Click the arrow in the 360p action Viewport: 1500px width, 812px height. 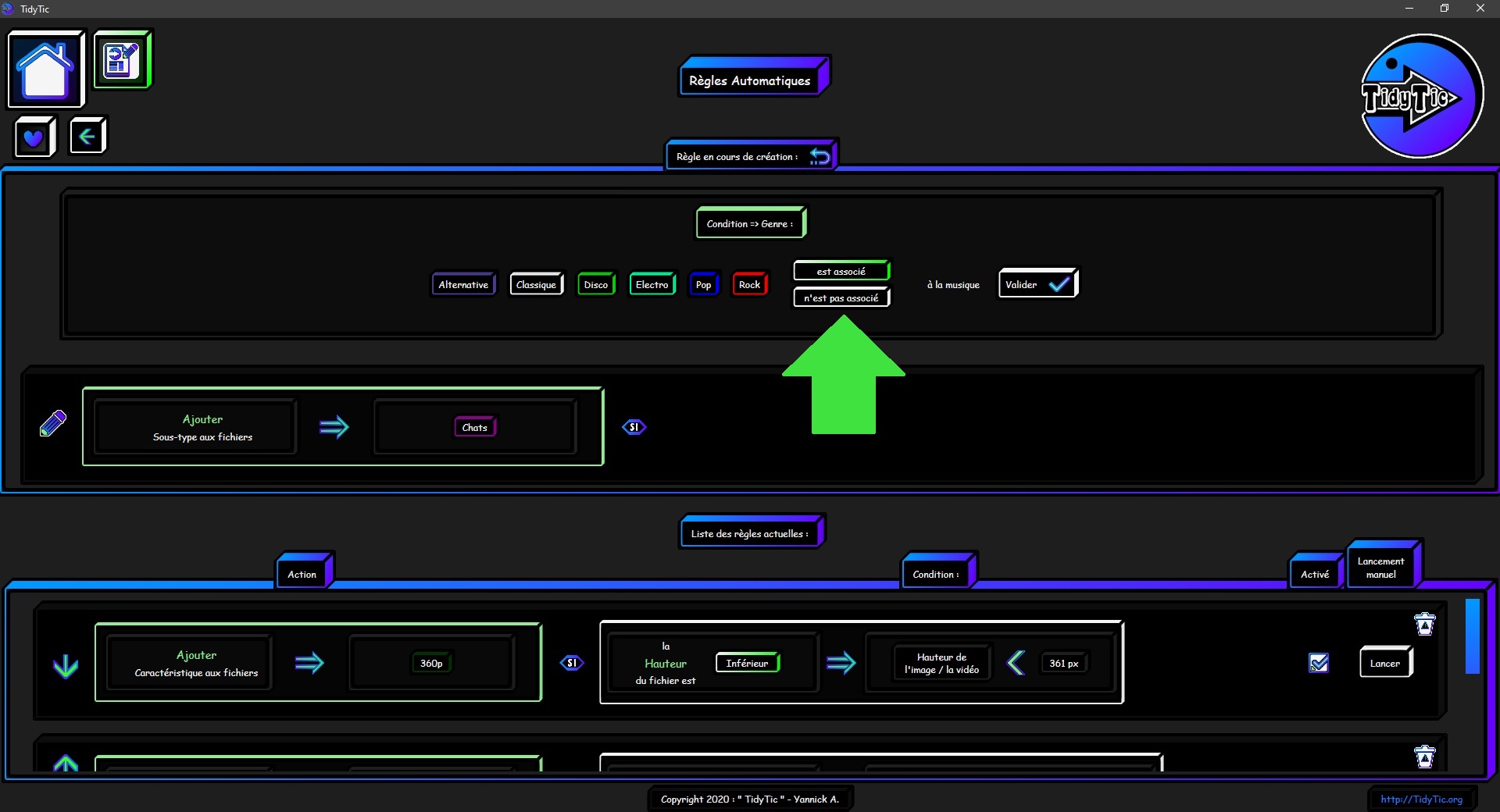[x=309, y=663]
